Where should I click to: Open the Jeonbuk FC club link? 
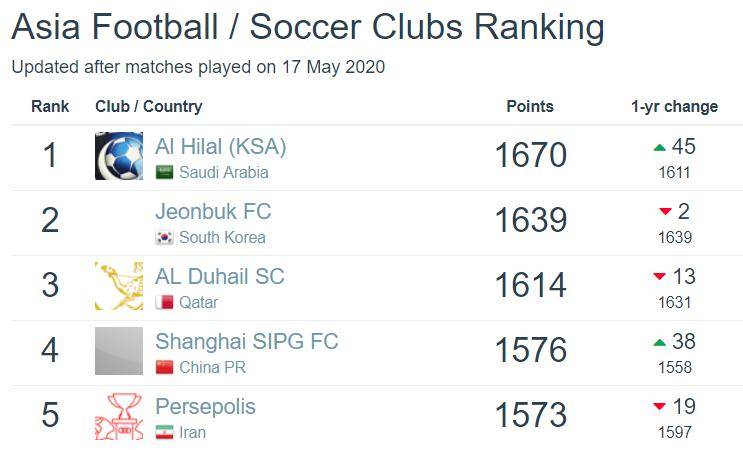coord(213,211)
